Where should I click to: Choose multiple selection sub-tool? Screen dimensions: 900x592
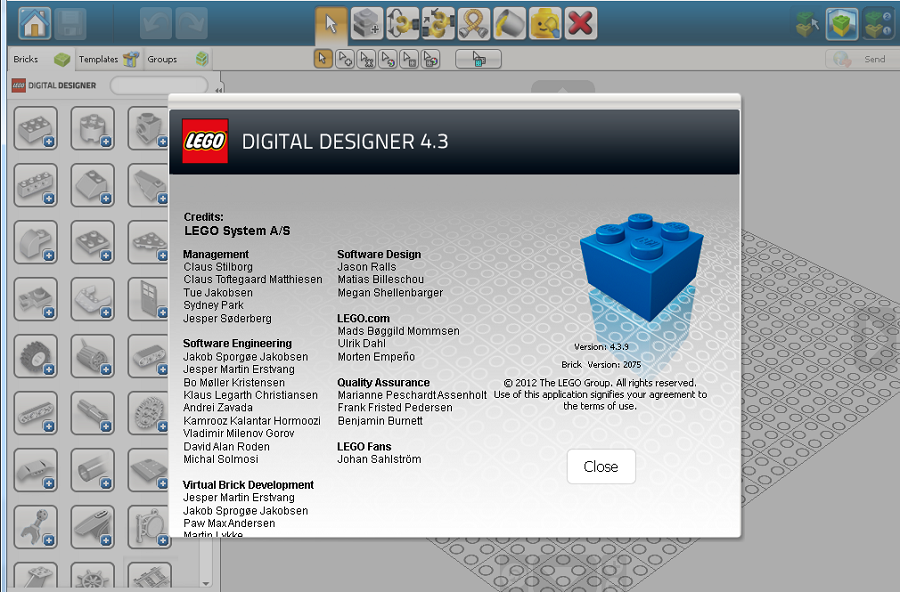(344, 59)
